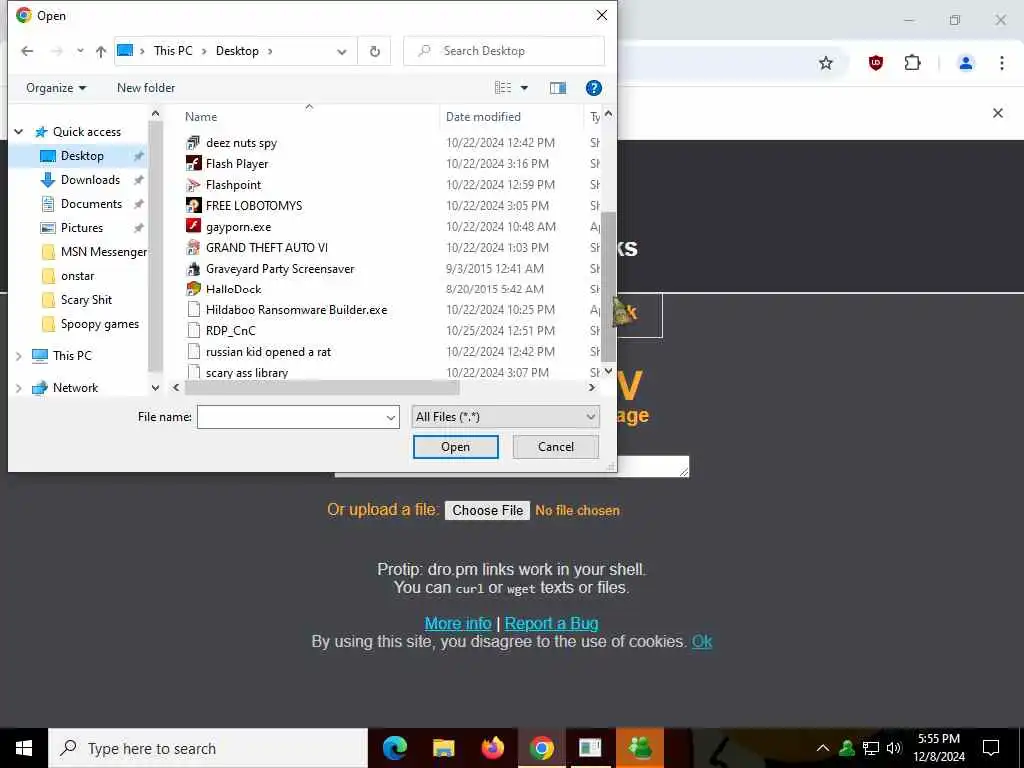The image size is (1024, 768).
Task: Expand the address bar history dropdown
Action: [342, 52]
